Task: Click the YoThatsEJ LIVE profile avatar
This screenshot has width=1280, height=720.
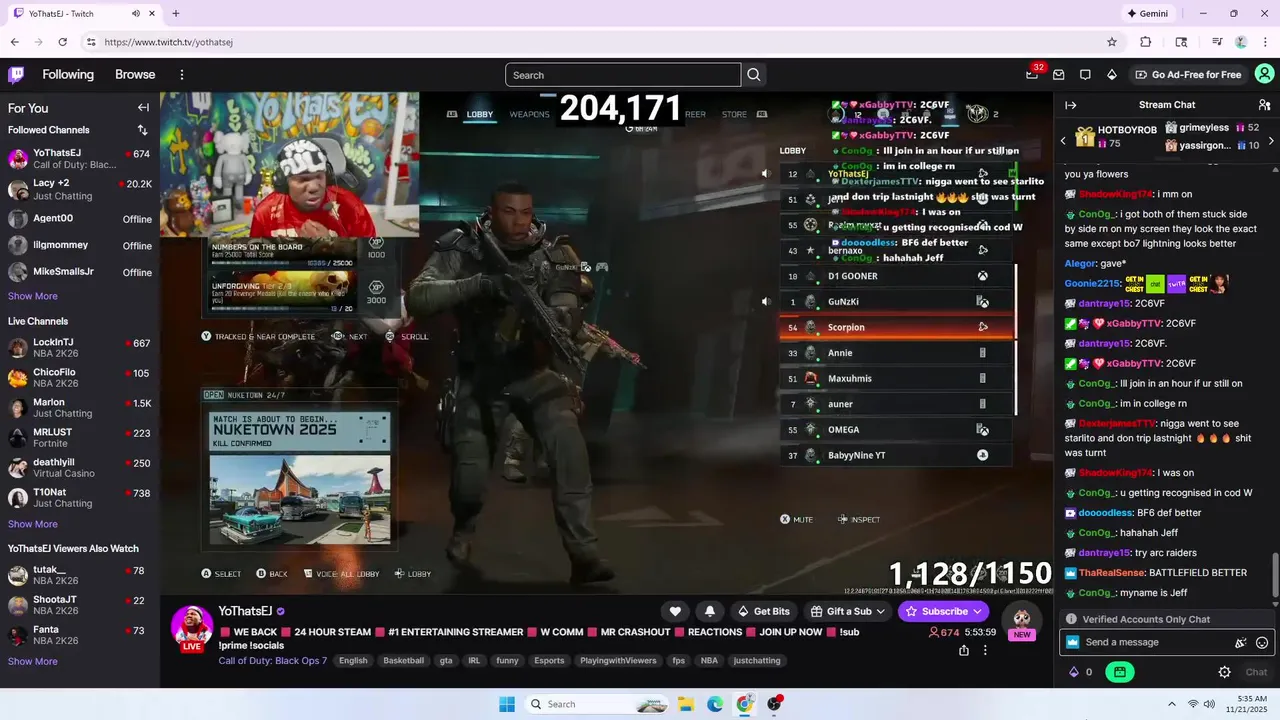Action: click(x=191, y=628)
